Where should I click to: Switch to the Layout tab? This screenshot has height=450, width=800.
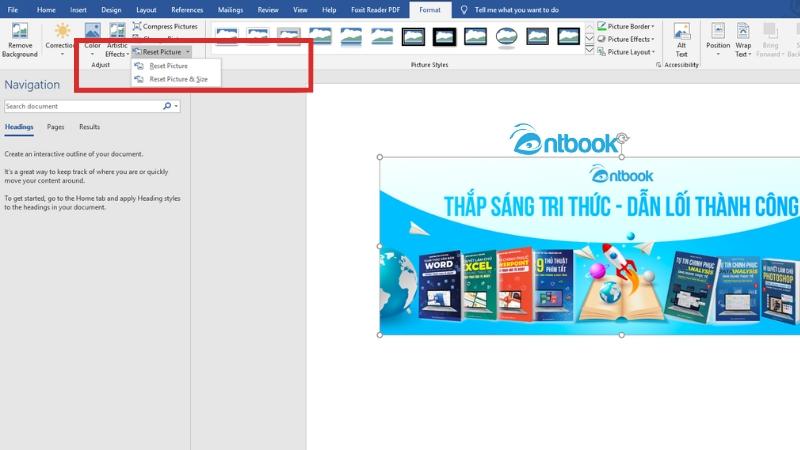tap(146, 10)
